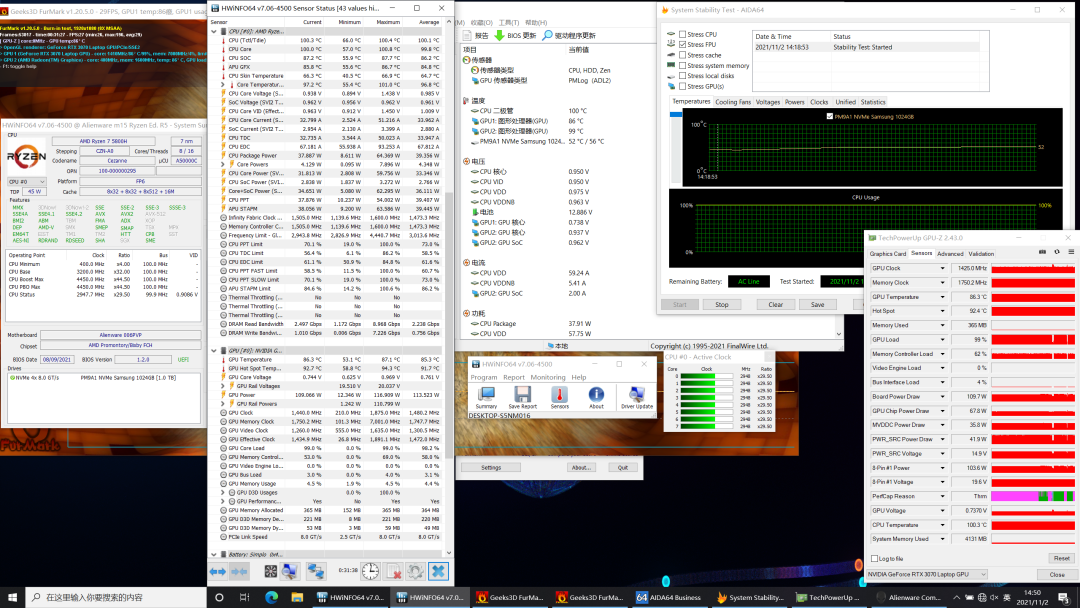Open GPU Load sensor dropdown in GPU-Z

coord(942,339)
